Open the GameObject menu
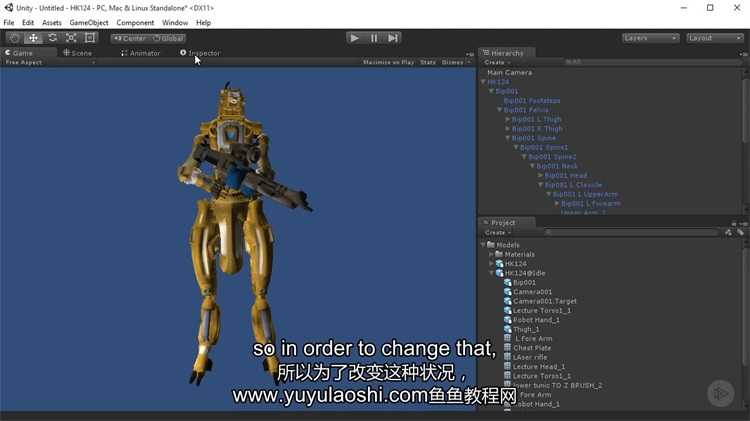This screenshot has width=750, height=421. (89, 22)
